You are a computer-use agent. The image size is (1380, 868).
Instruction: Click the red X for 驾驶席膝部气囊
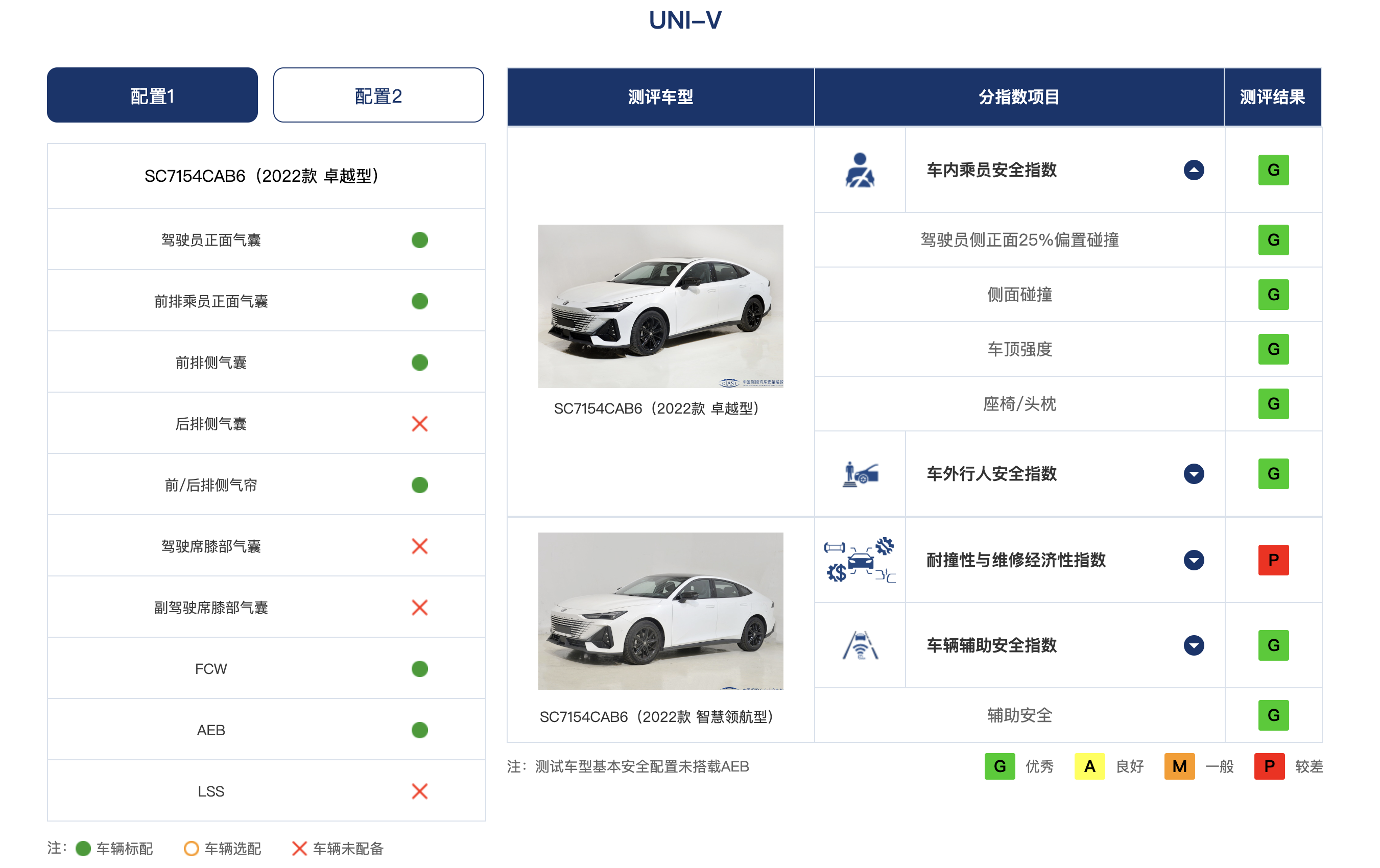(x=419, y=546)
